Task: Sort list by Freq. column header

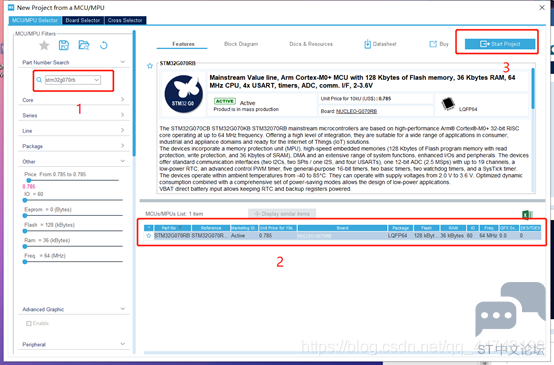Action: coord(489,228)
